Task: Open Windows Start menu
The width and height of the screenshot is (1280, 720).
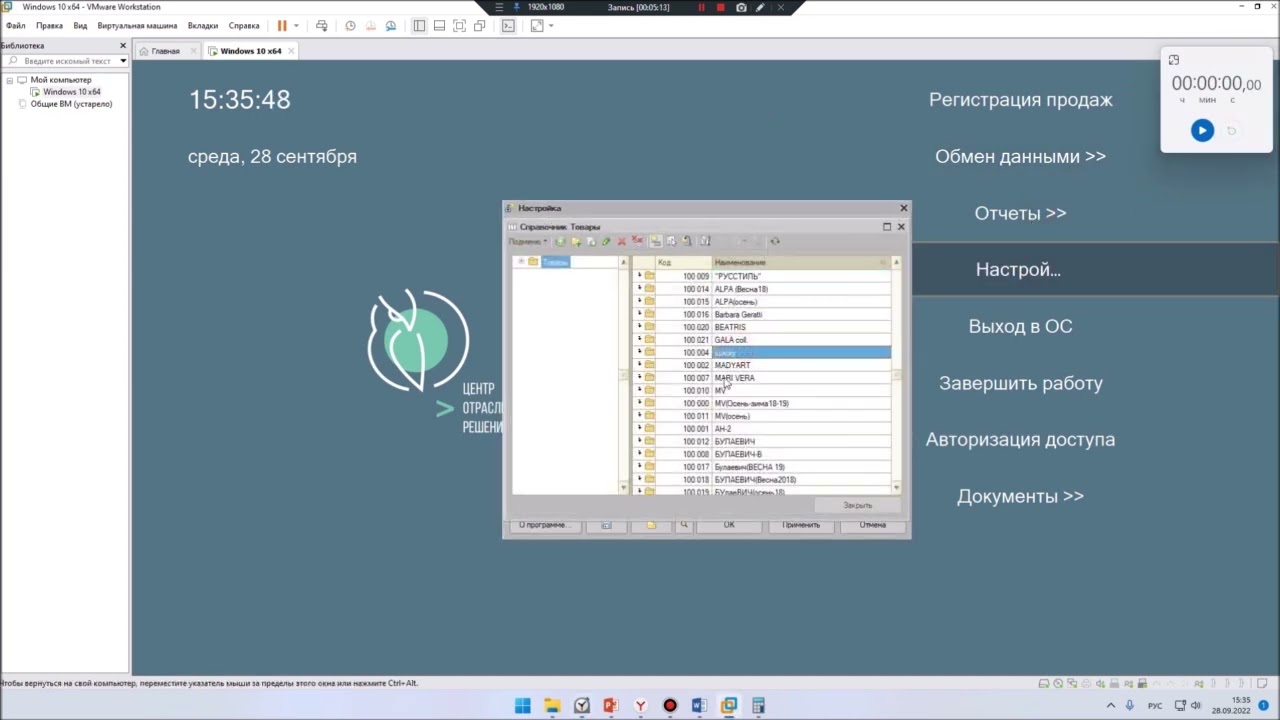Action: tap(522, 706)
